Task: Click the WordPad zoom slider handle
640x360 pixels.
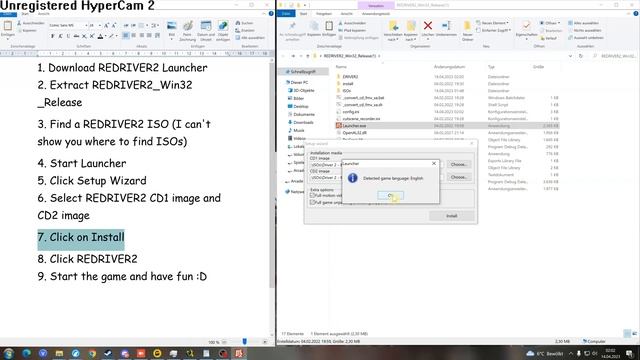Action: click(x=244, y=341)
